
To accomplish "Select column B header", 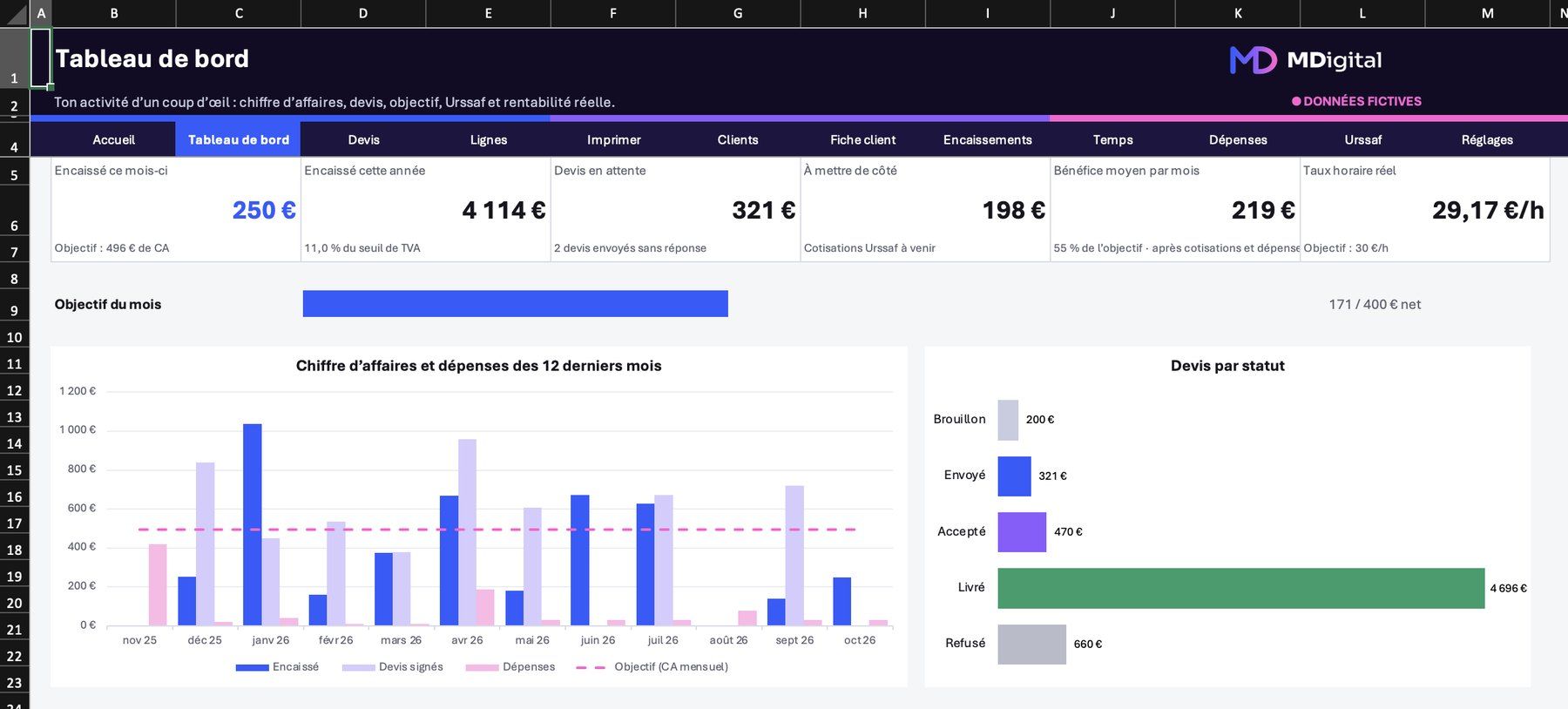I will 113,13.
